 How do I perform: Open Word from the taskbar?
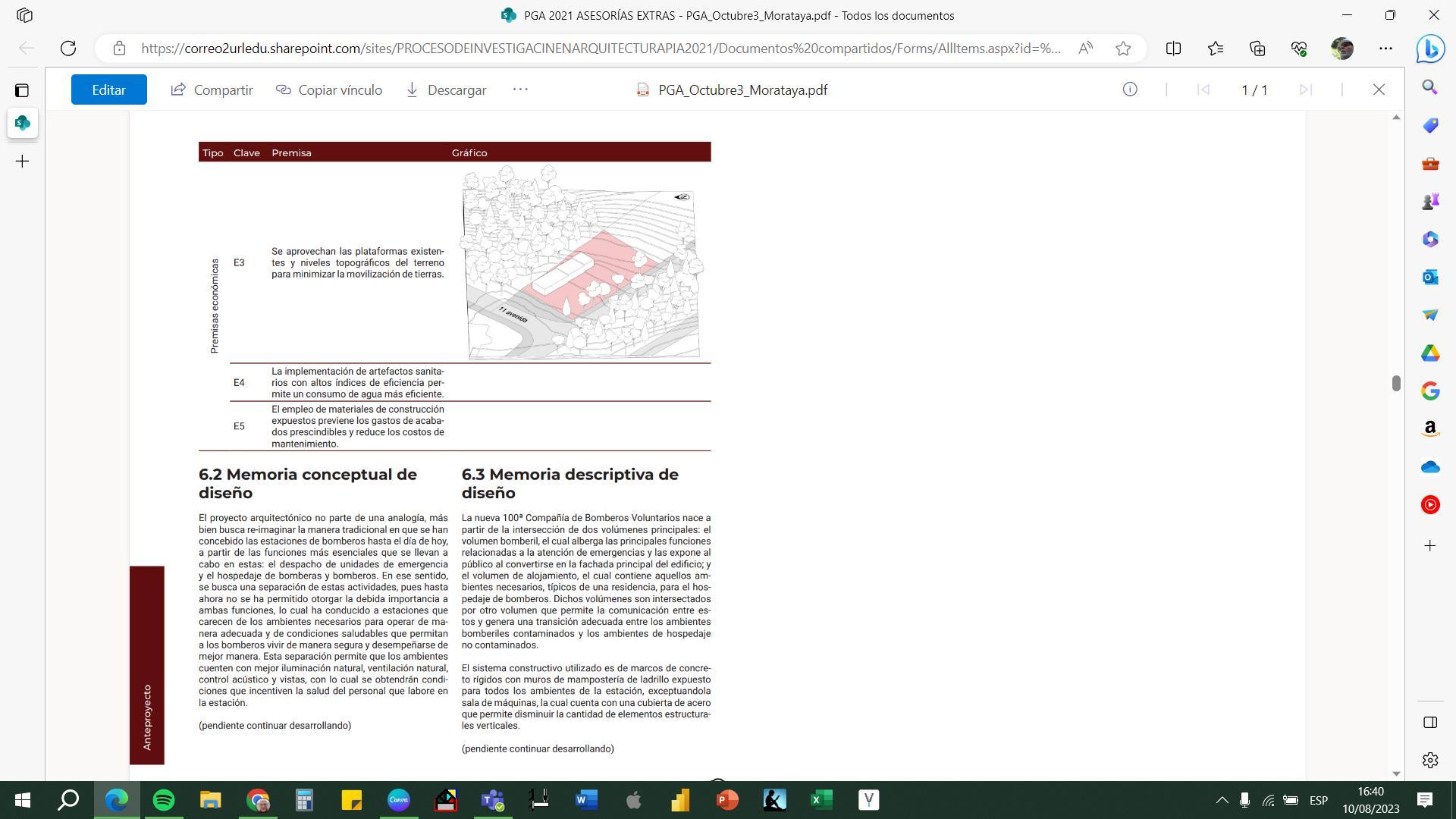coord(586,799)
